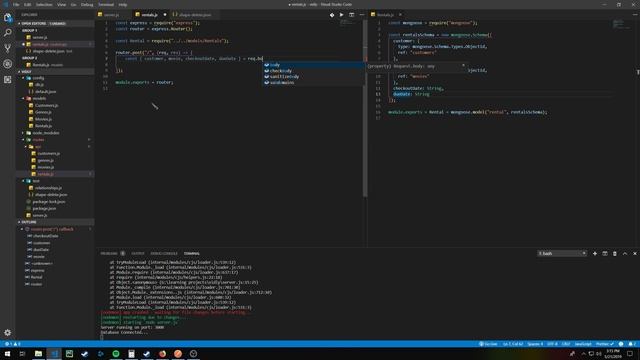Image resolution: width=640 pixels, height=360 pixels.
Task: Open the View menu
Action: coord(61,4)
